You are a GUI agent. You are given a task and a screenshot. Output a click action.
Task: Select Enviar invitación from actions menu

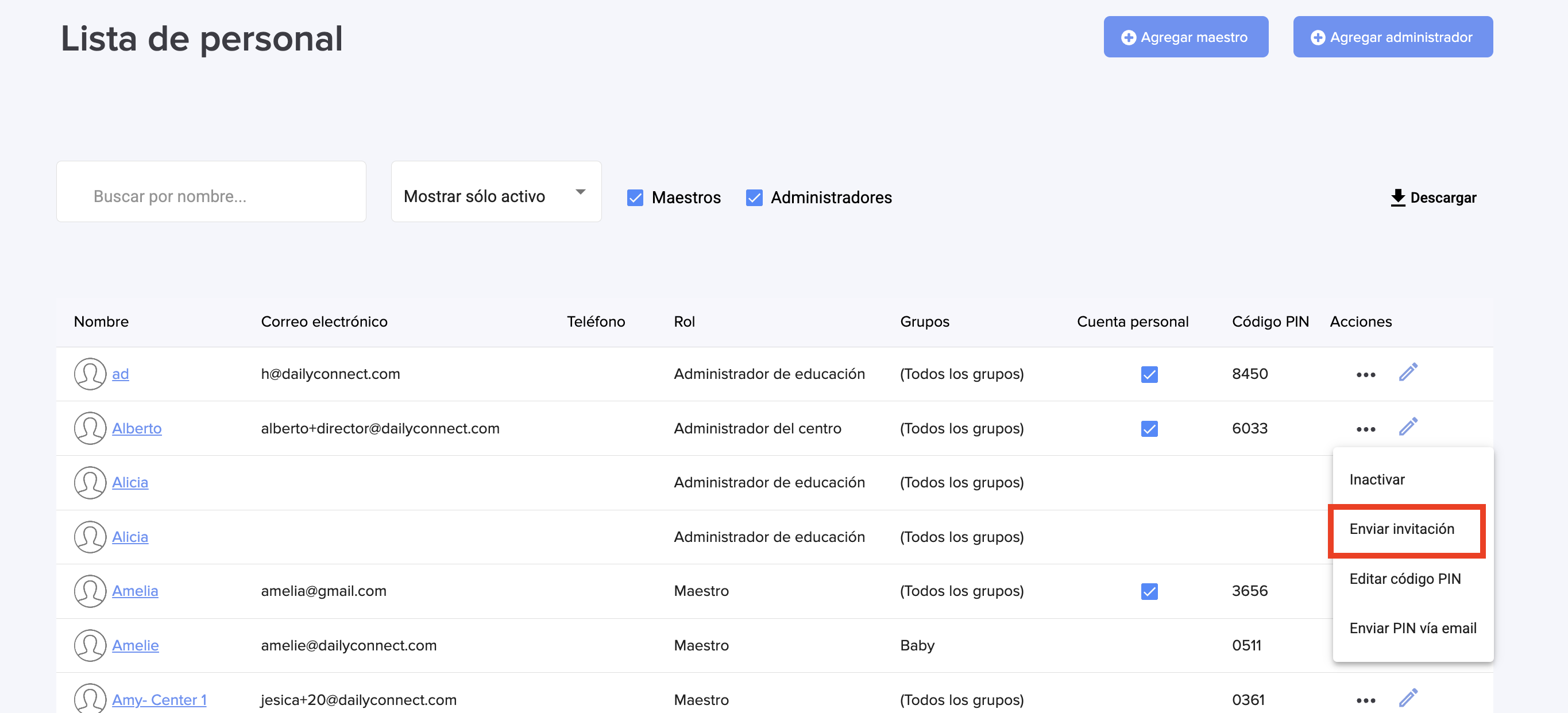click(1401, 529)
